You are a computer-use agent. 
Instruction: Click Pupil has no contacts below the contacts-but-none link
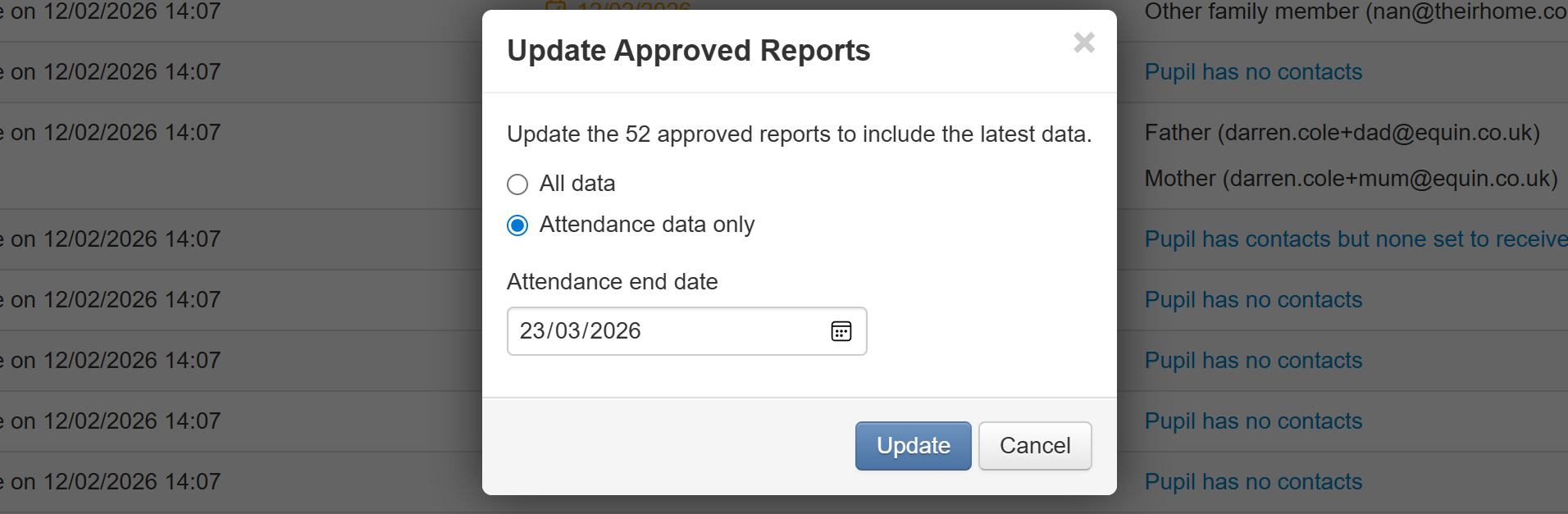pyautogui.click(x=1252, y=300)
